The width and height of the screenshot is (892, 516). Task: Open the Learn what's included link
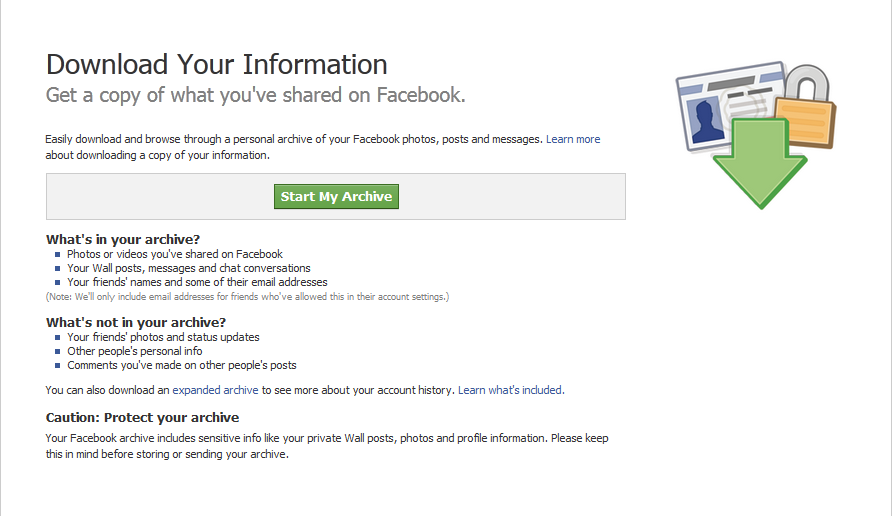coord(511,390)
